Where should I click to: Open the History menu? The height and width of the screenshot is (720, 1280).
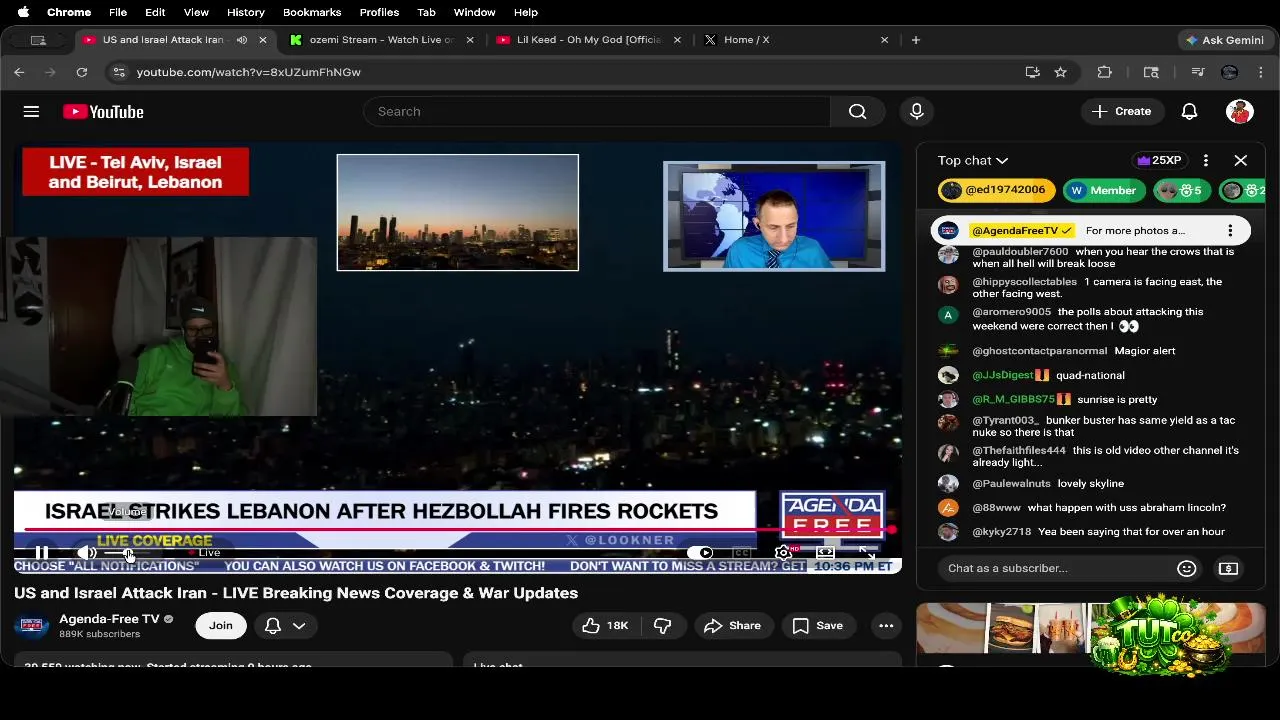[x=245, y=12]
